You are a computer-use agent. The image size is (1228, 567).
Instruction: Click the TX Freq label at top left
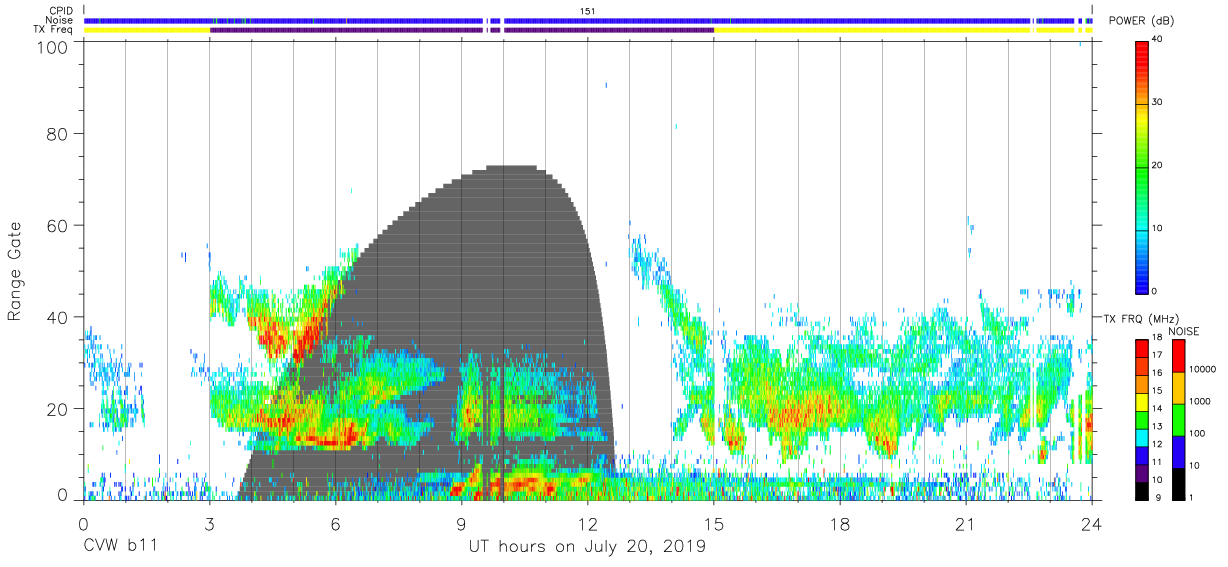(x=55, y=30)
